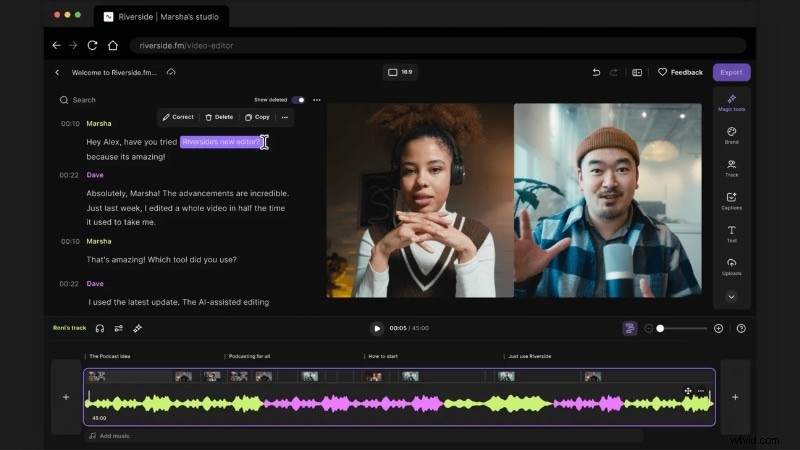Jump to Just use Riverside chapter
The image size is (800, 450).
(530, 356)
